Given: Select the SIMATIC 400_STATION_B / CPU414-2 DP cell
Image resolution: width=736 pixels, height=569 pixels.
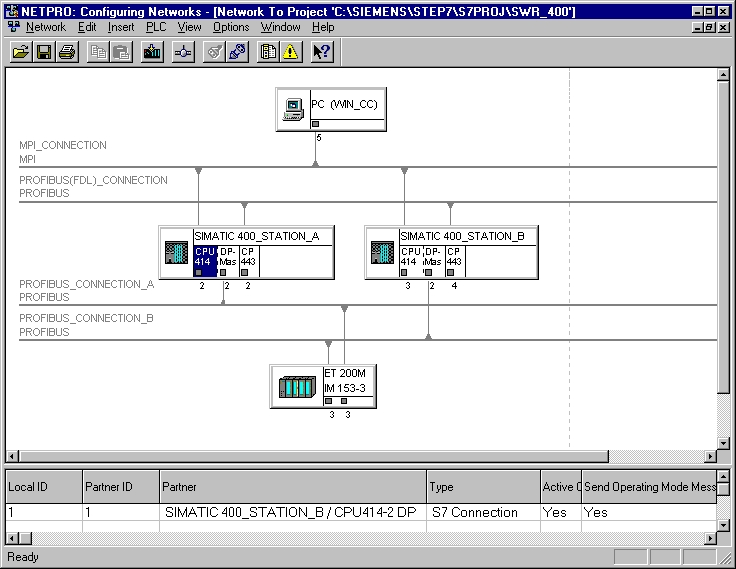Looking at the screenshot, I should tap(293, 512).
